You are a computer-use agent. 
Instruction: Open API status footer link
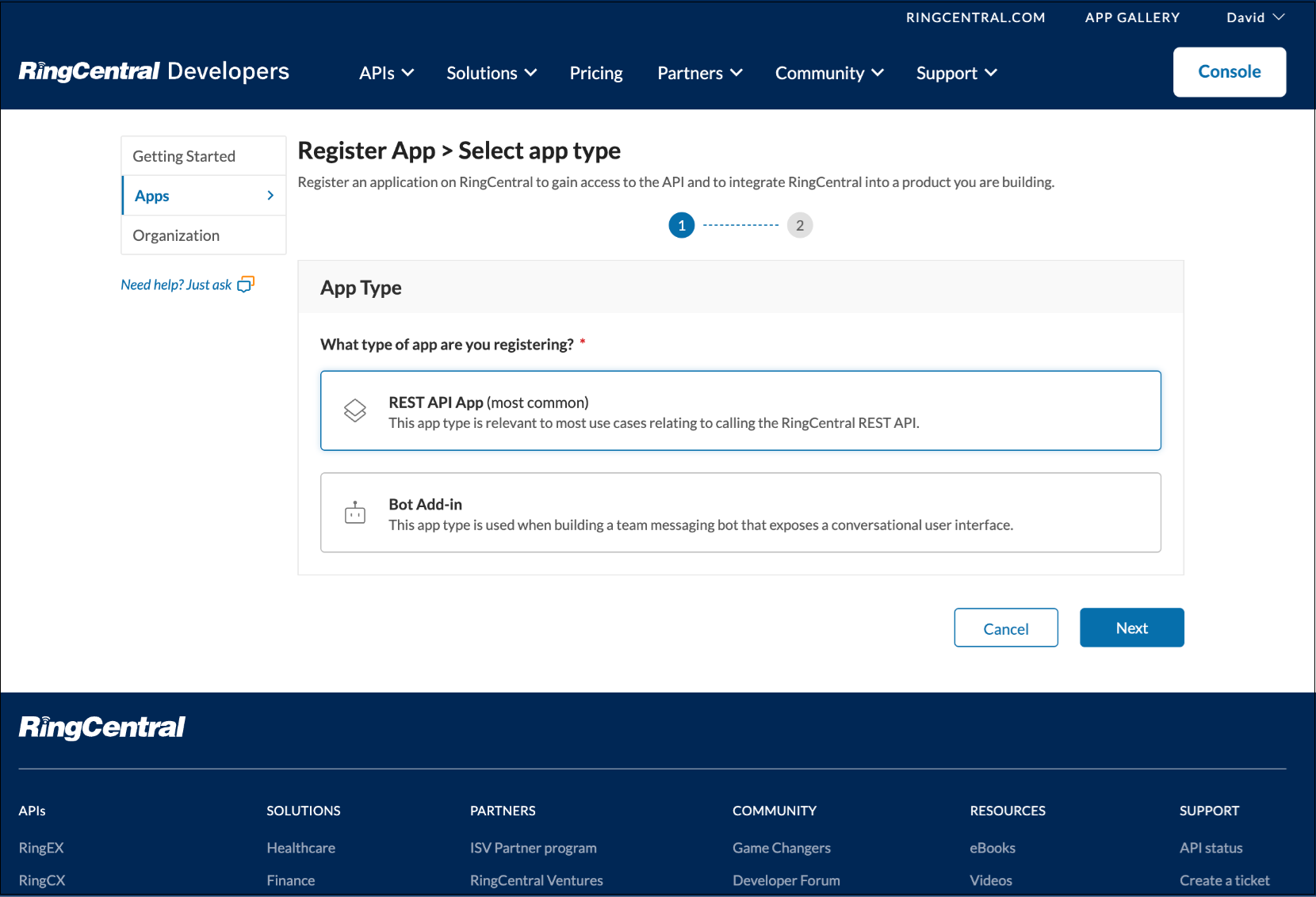point(1211,848)
